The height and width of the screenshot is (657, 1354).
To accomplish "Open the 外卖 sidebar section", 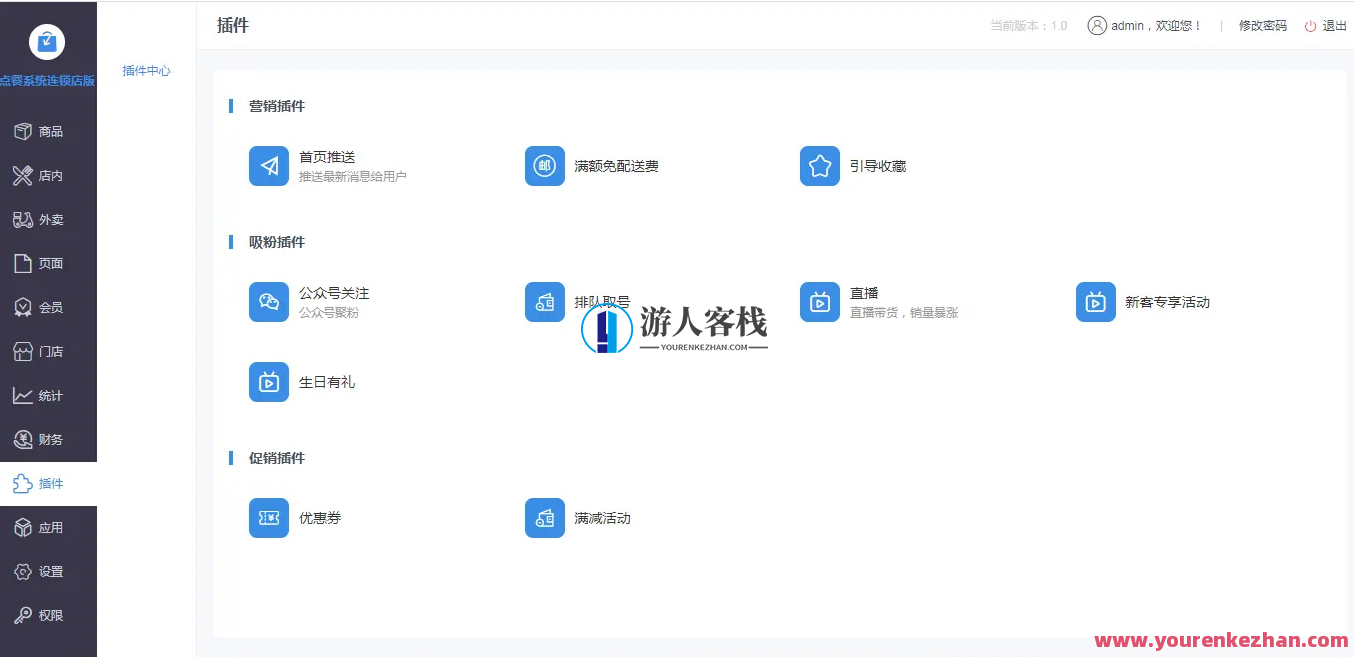I will (23, 219).
